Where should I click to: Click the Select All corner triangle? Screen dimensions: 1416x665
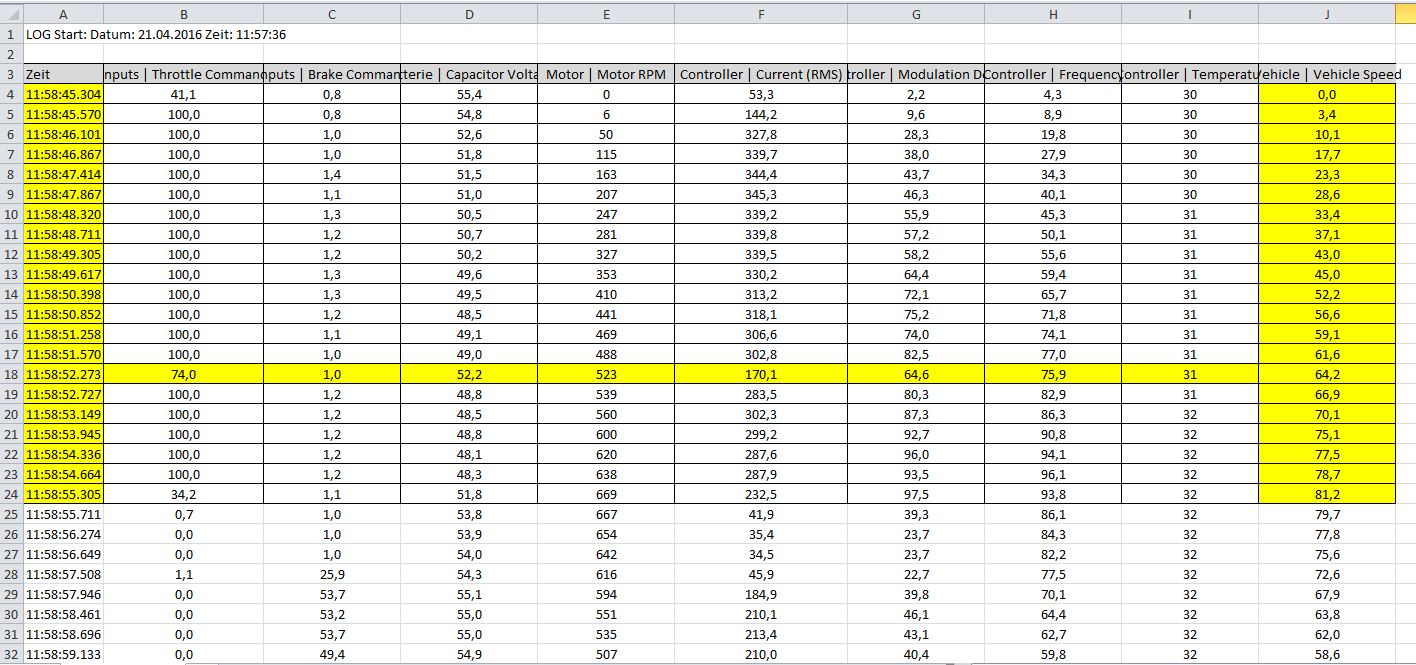(11, 13)
